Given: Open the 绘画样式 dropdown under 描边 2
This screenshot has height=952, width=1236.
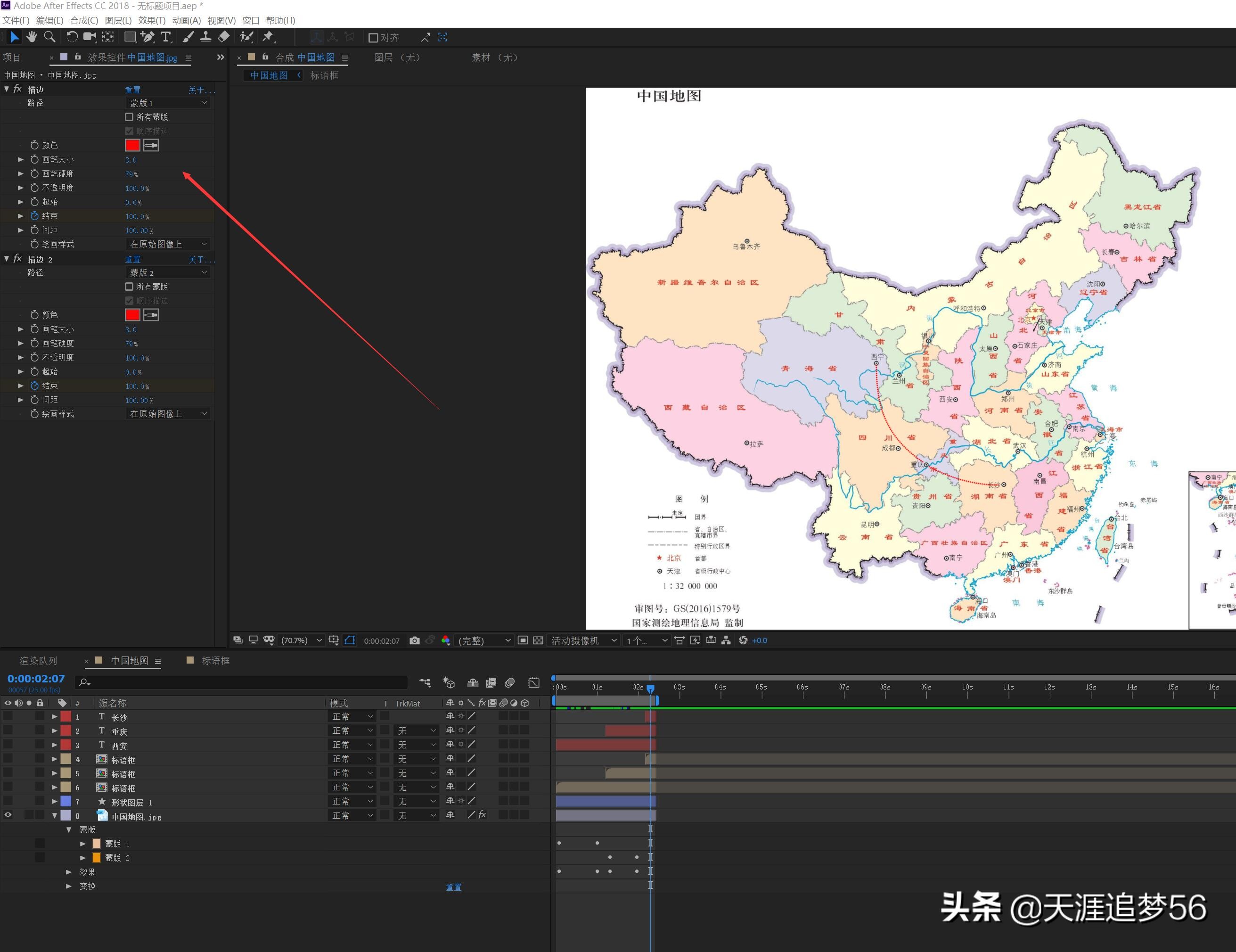Looking at the screenshot, I should tap(167, 414).
